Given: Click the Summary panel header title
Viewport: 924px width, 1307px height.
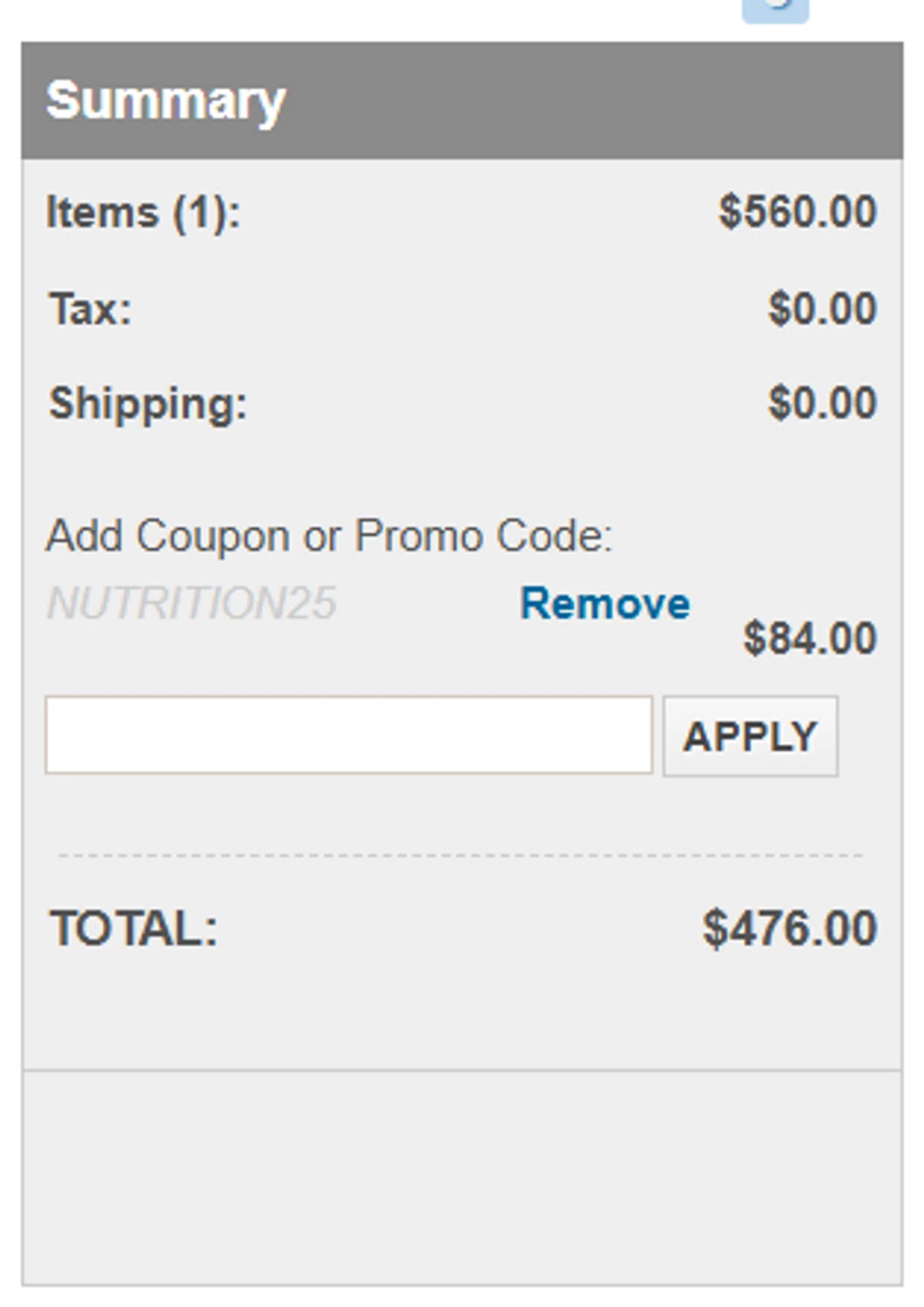Looking at the screenshot, I should tap(165, 101).
